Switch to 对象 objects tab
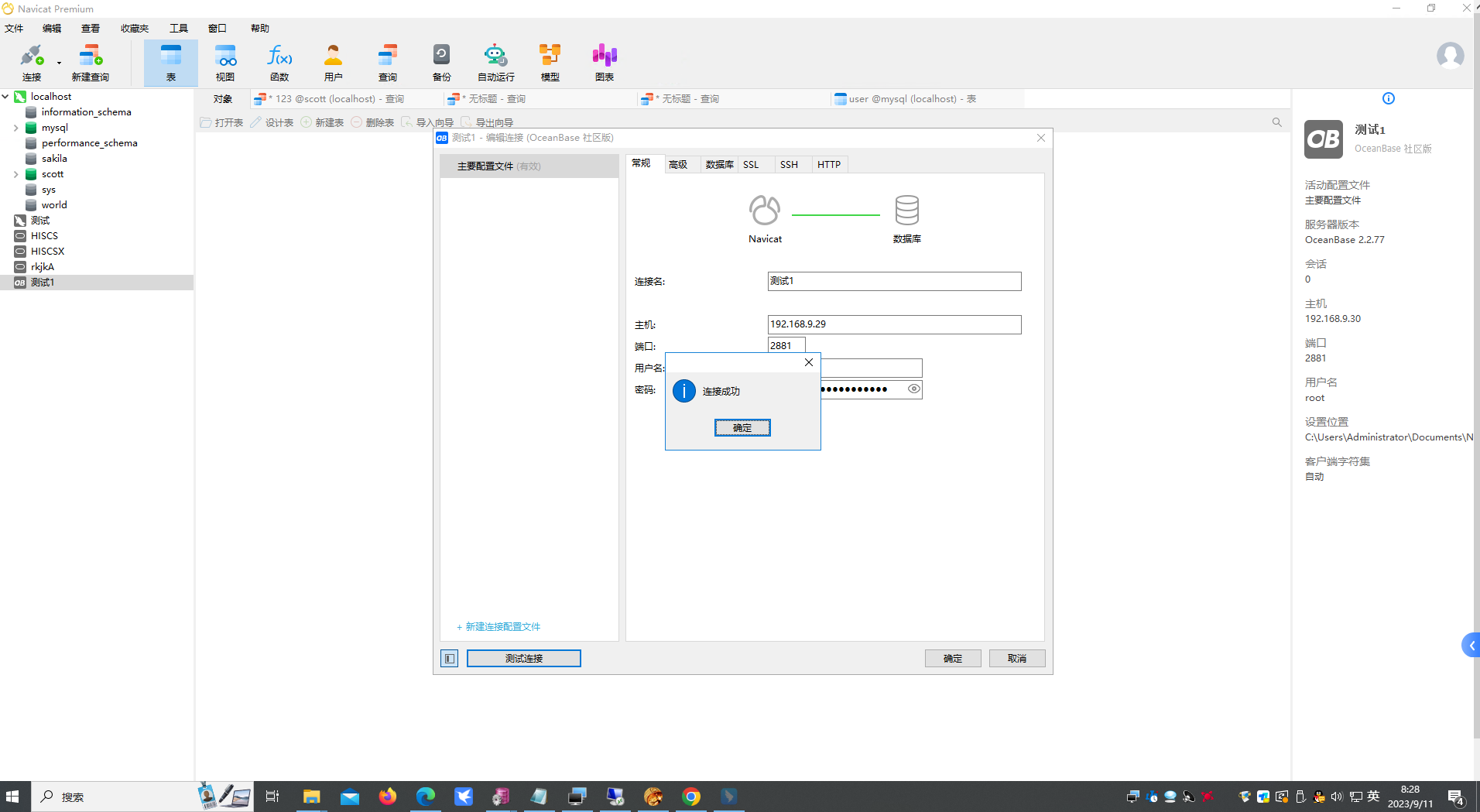The width and height of the screenshot is (1480, 812). (x=223, y=99)
